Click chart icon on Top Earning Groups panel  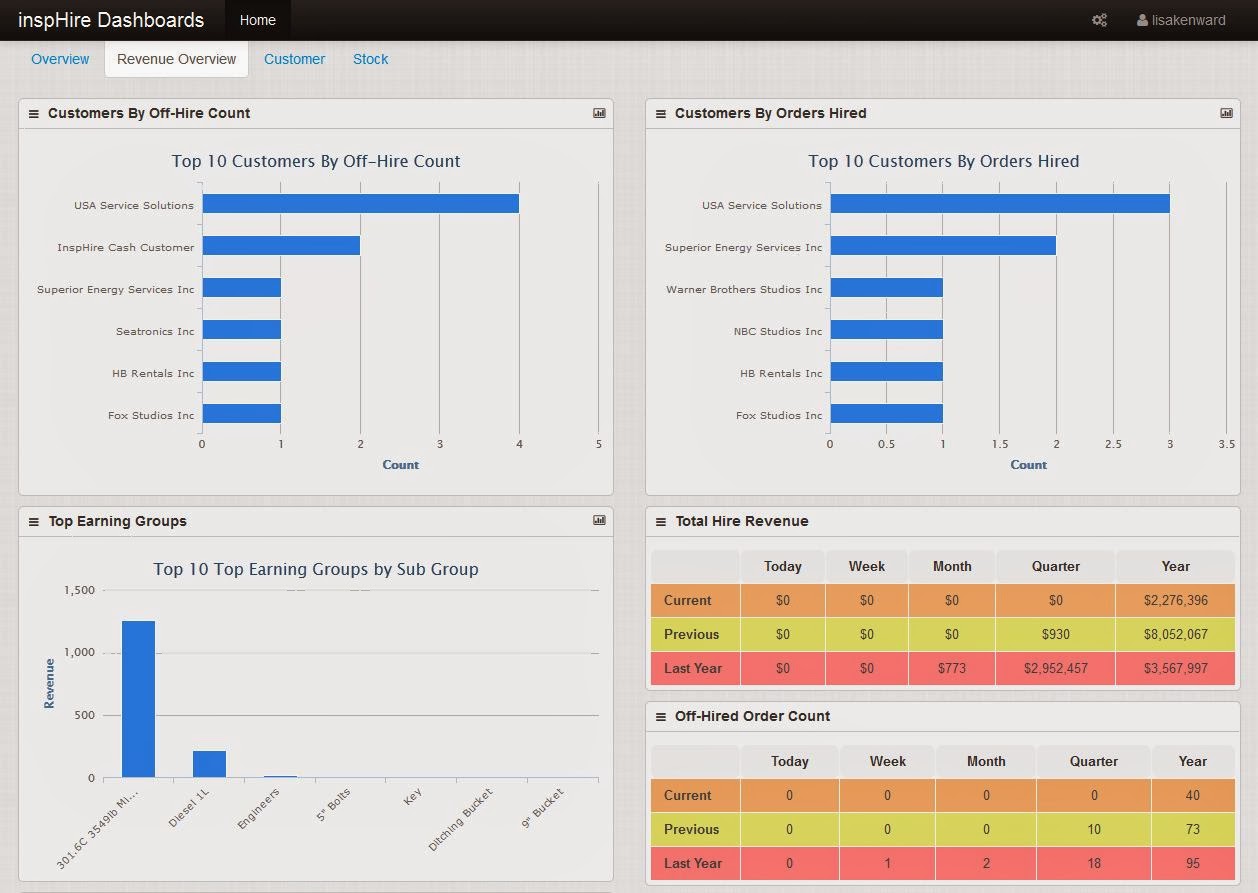coord(599,520)
